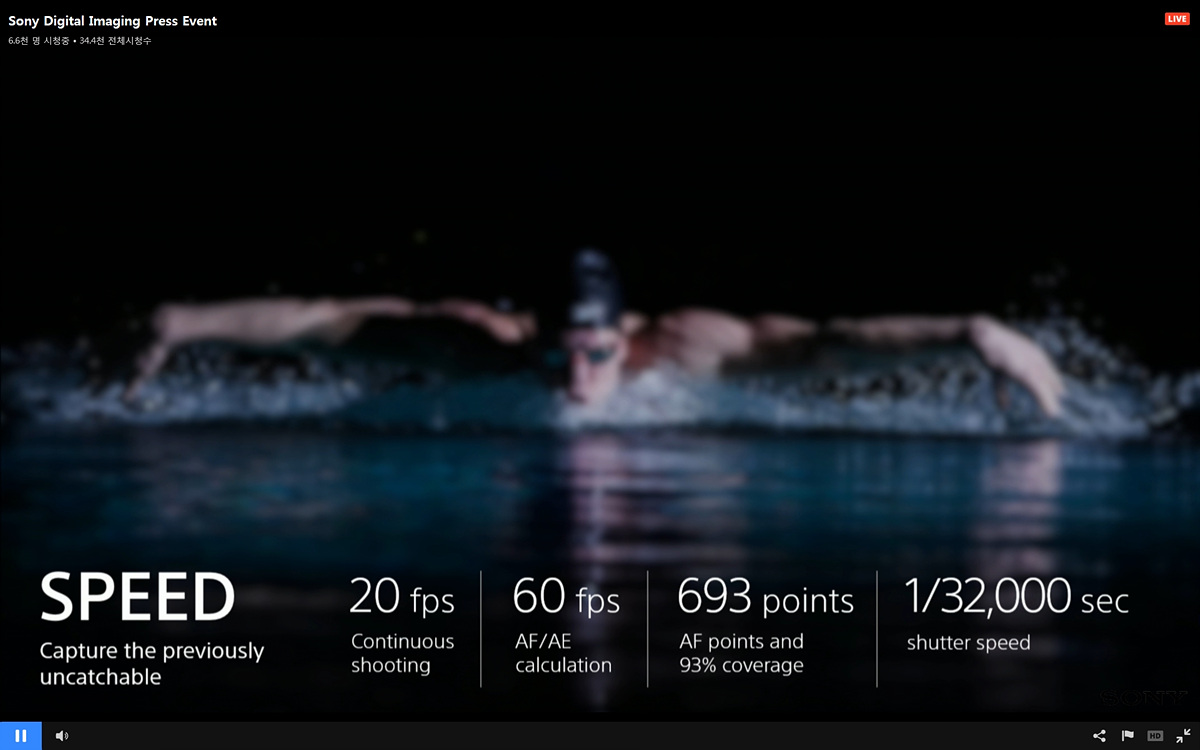Open the share icon in player bar
This screenshot has height=750, width=1200.
(1099, 736)
